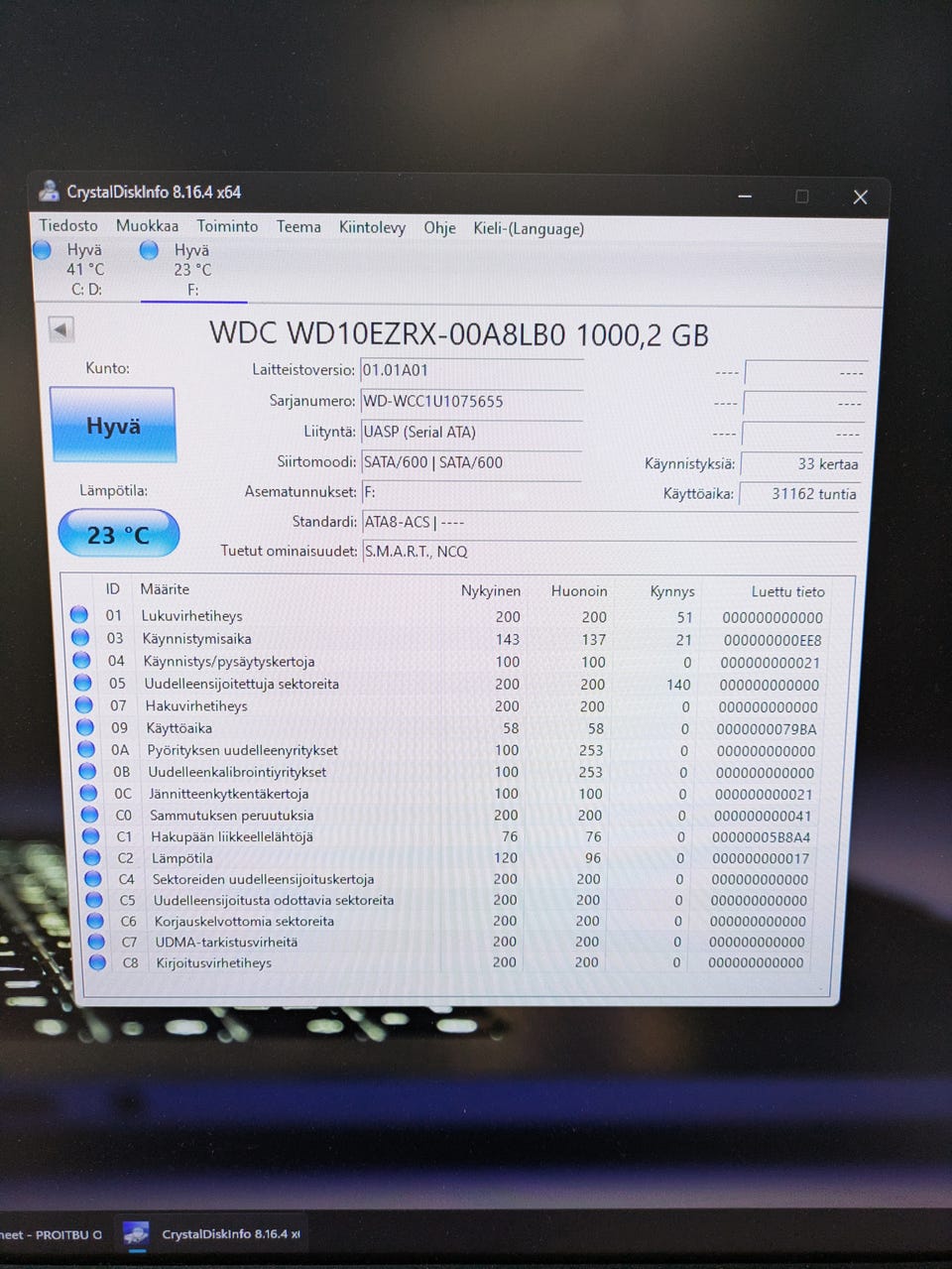Open the Kieli-(Language) menu
Image resolution: width=952 pixels, height=1269 pixels.
[529, 229]
